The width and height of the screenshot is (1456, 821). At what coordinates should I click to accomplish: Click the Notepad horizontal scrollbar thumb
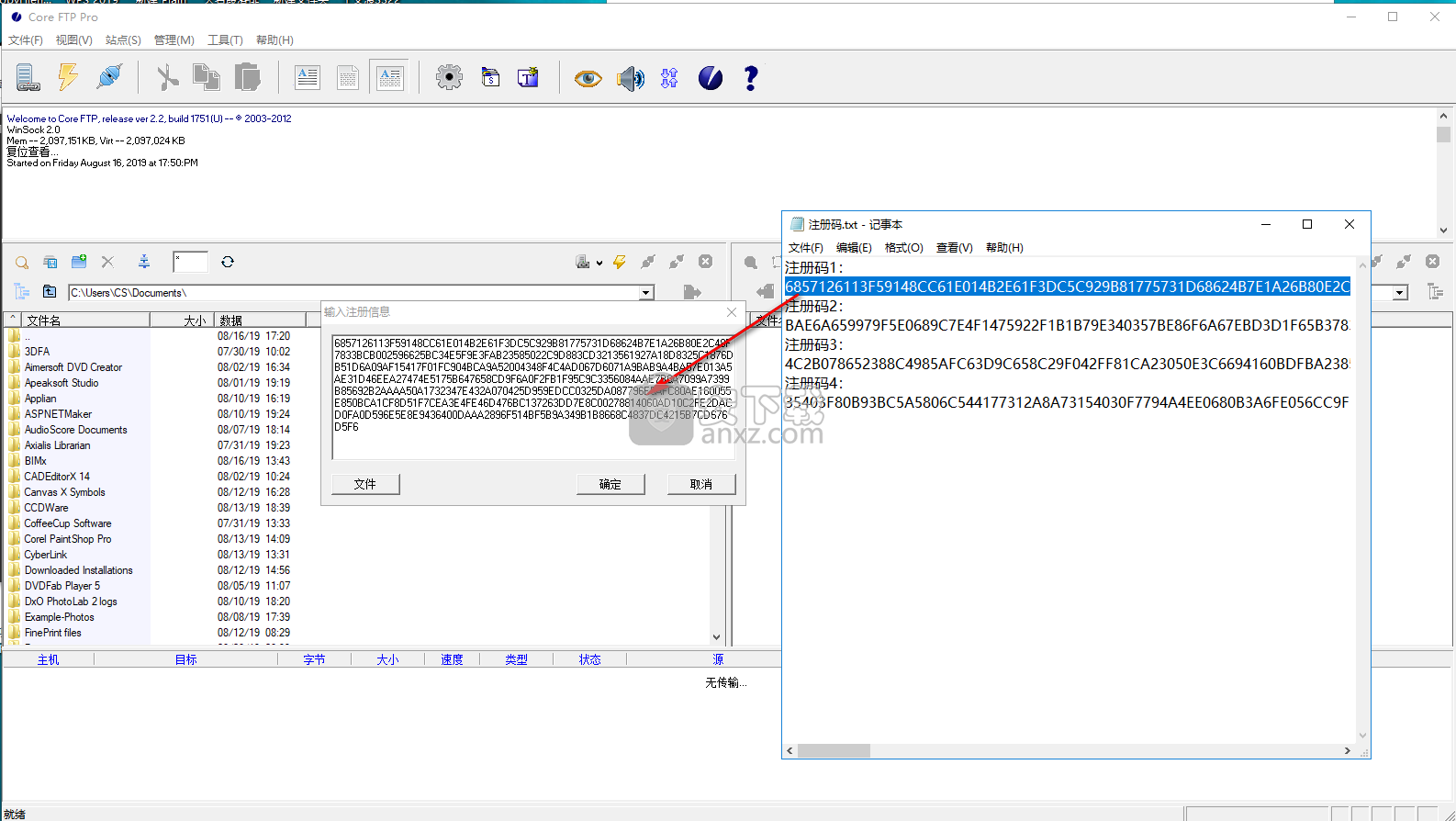click(834, 751)
